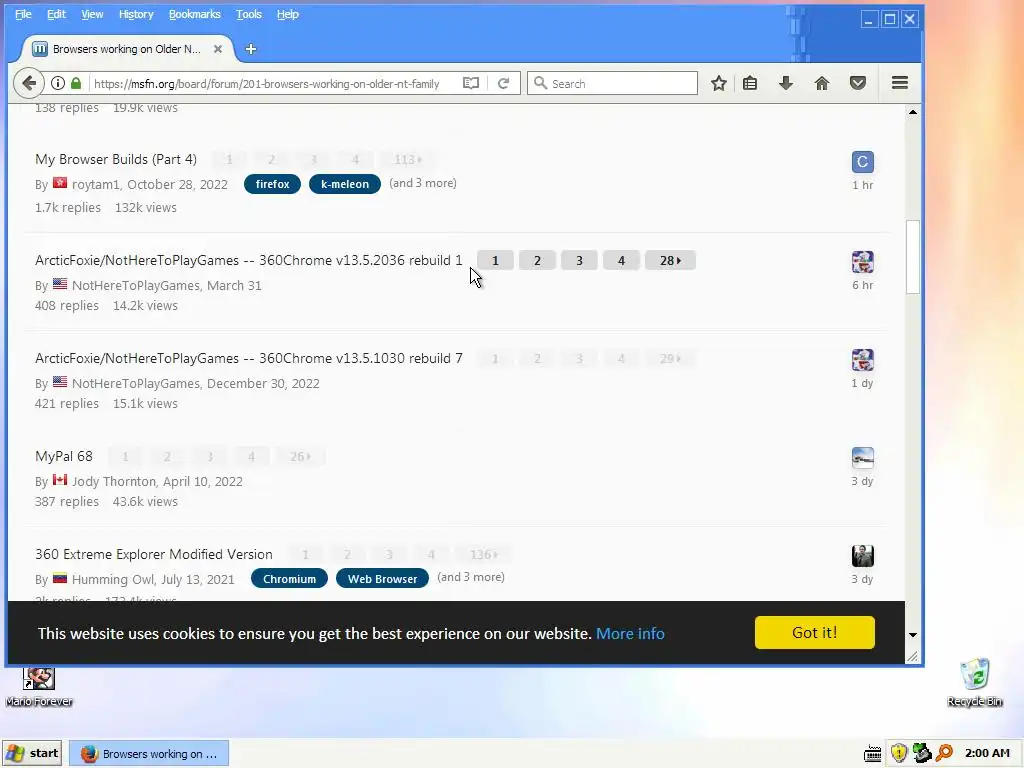Click the Firefox taskbar button
The width and height of the screenshot is (1024, 768).
(149, 754)
